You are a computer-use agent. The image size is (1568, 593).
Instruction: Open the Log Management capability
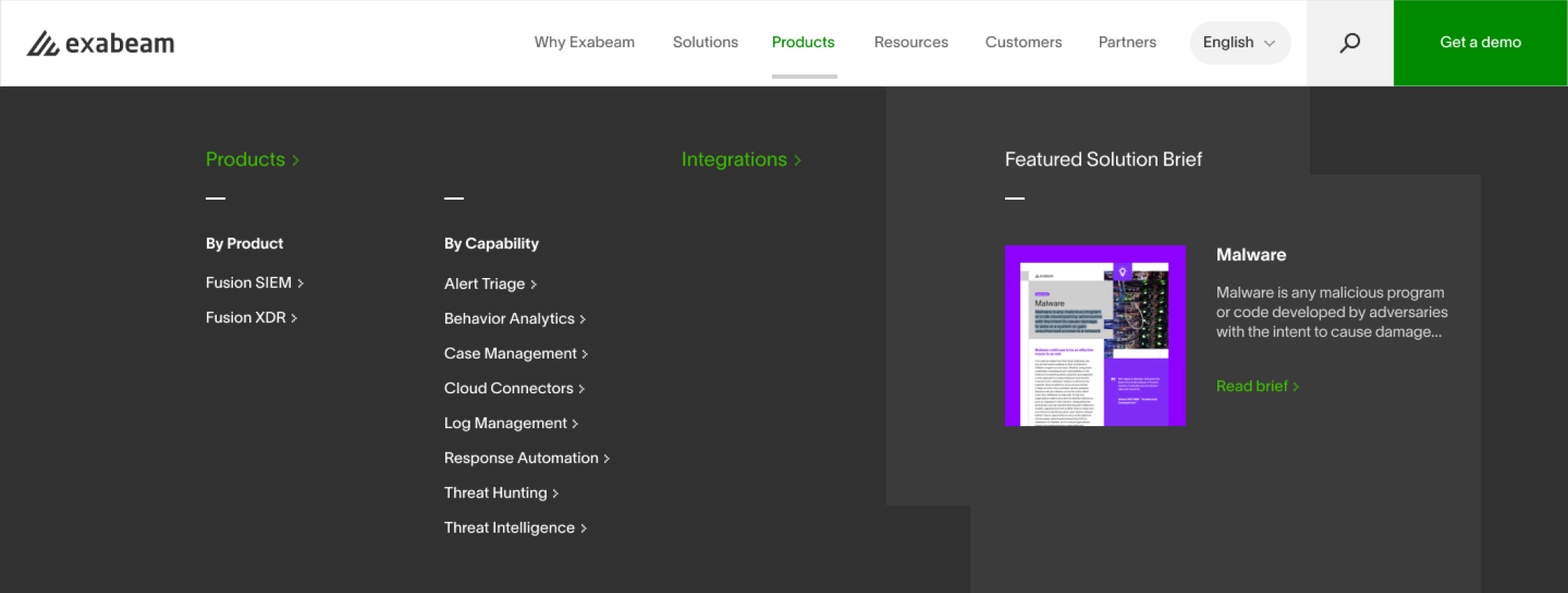pyautogui.click(x=511, y=423)
